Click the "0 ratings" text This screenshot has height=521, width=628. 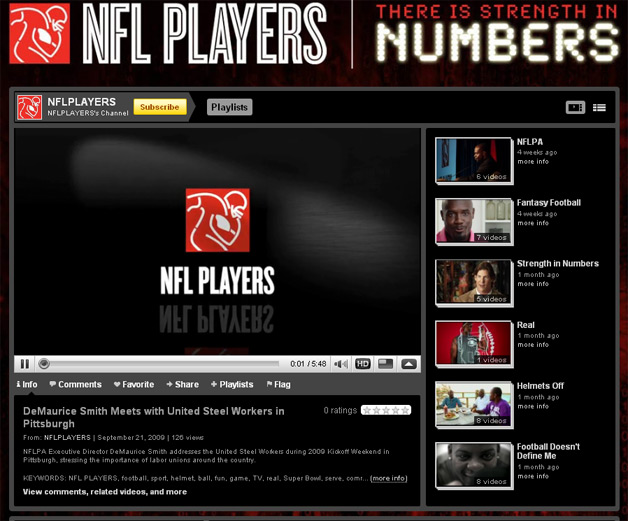pyautogui.click(x=340, y=410)
